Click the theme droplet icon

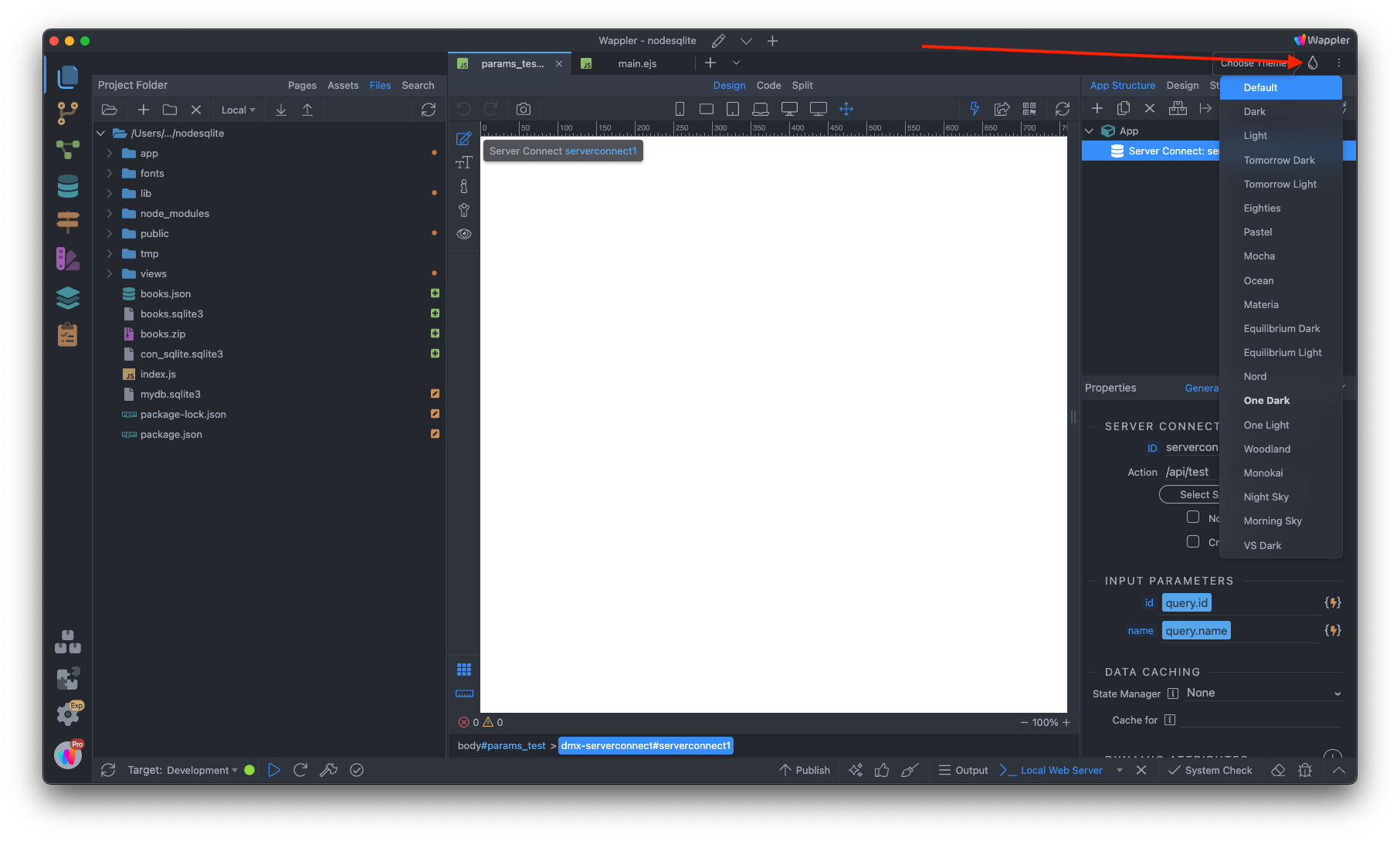click(x=1313, y=63)
